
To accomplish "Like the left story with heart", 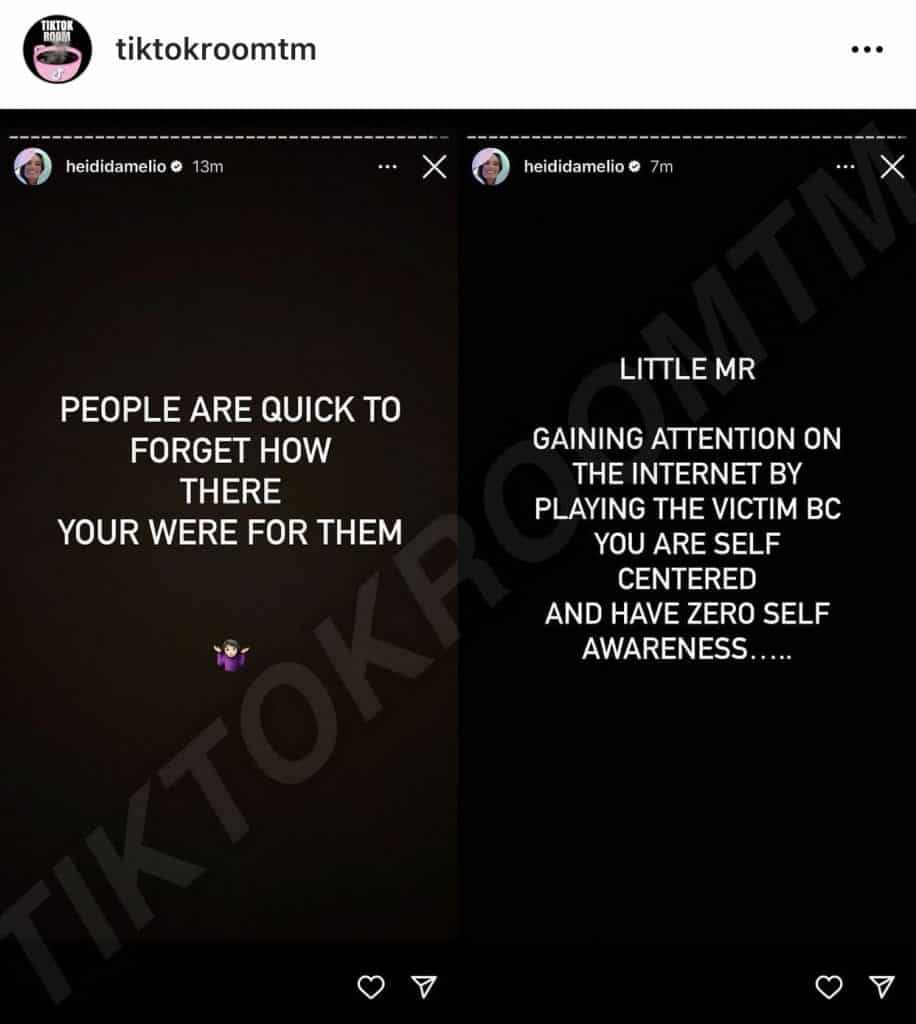I will (371, 987).
